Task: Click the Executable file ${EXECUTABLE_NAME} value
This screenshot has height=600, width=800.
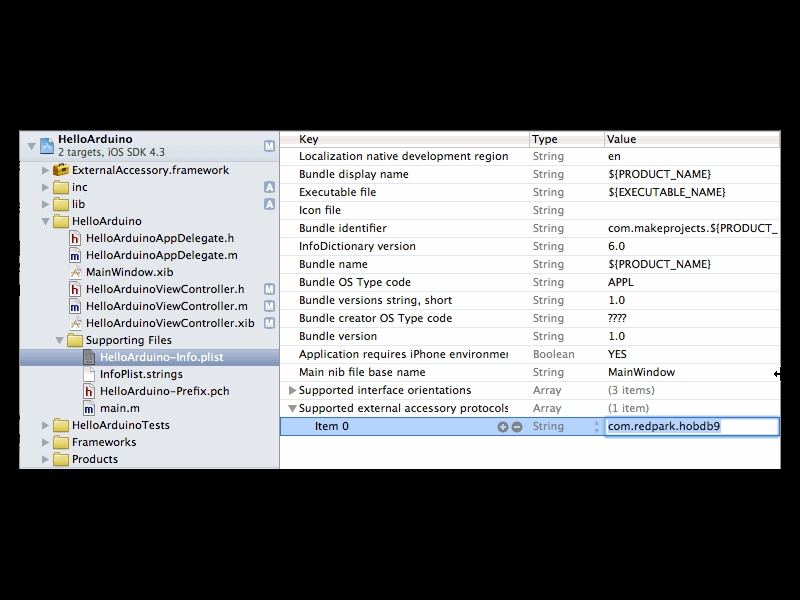Action: pos(666,192)
